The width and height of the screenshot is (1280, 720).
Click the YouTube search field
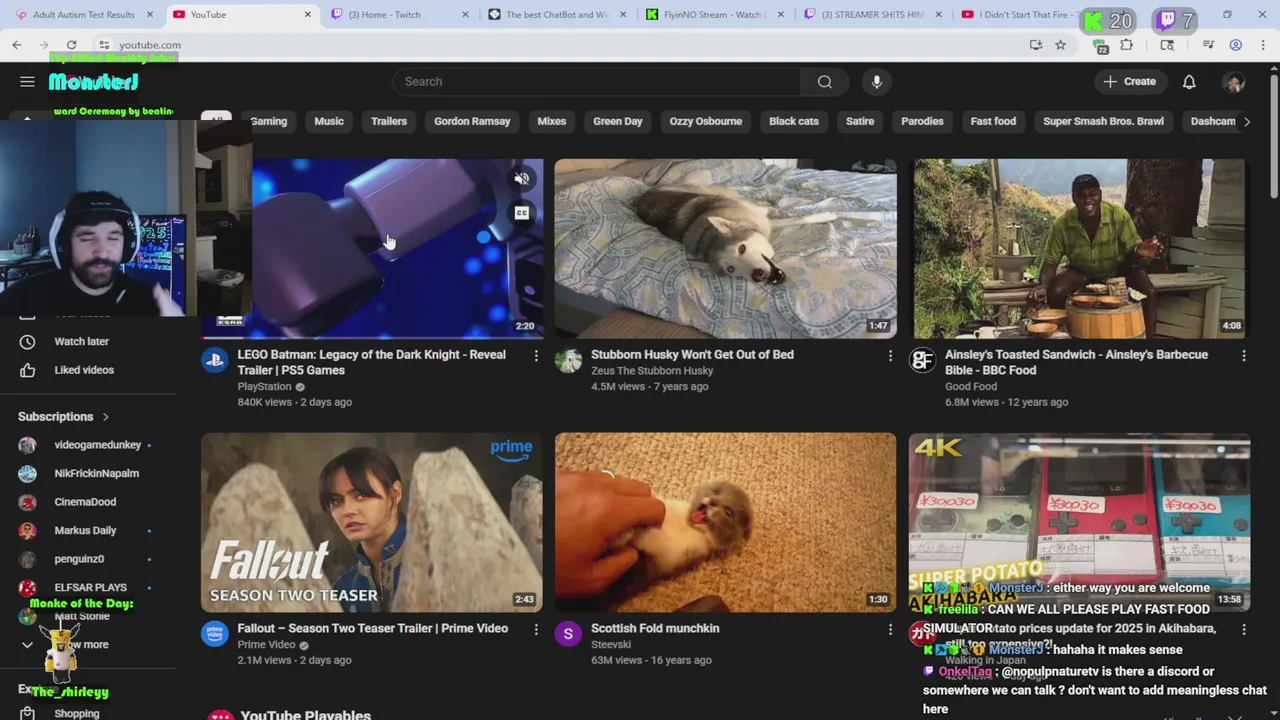596,82
